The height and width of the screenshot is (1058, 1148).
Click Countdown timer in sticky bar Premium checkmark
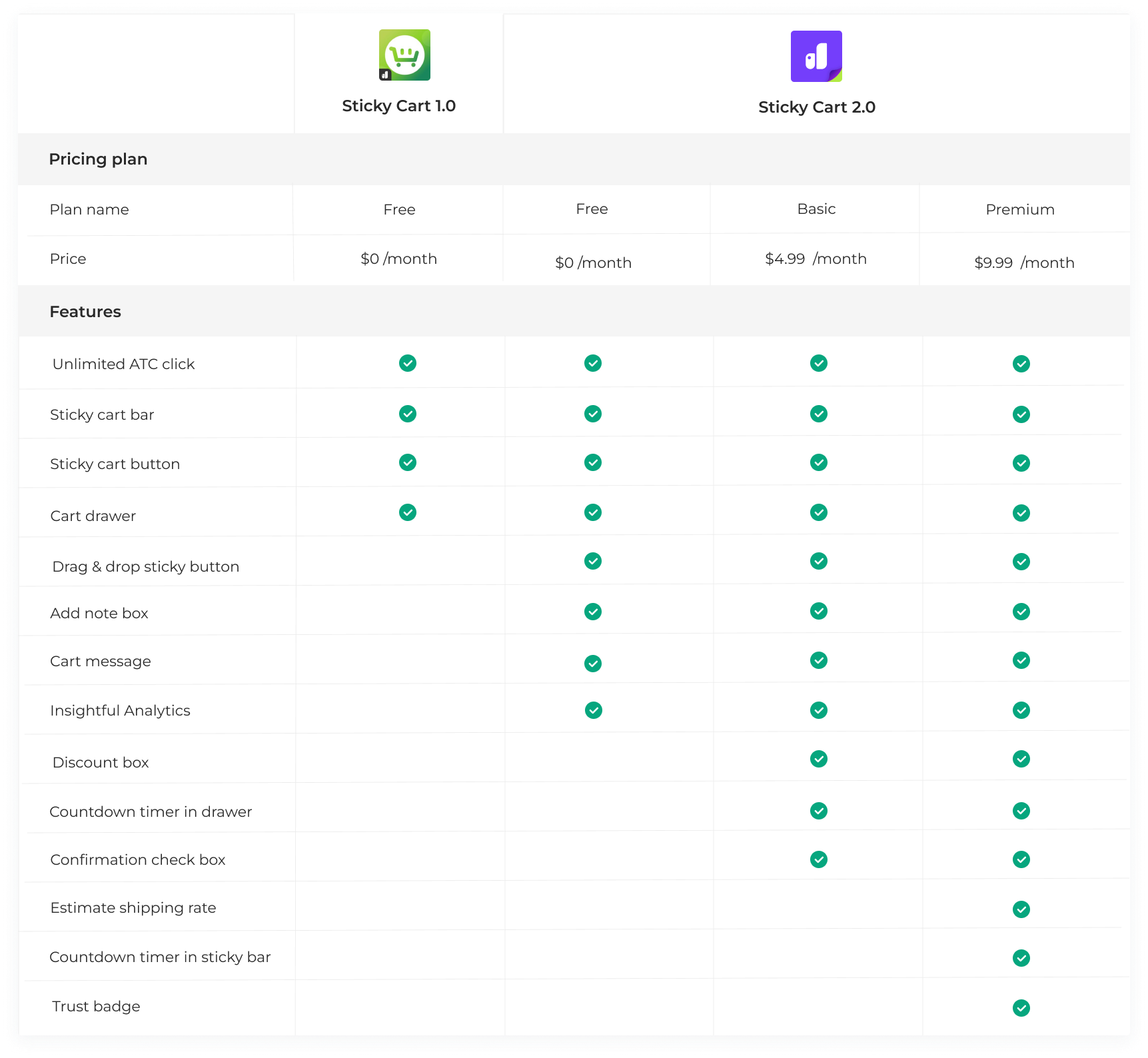tap(1021, 958)
